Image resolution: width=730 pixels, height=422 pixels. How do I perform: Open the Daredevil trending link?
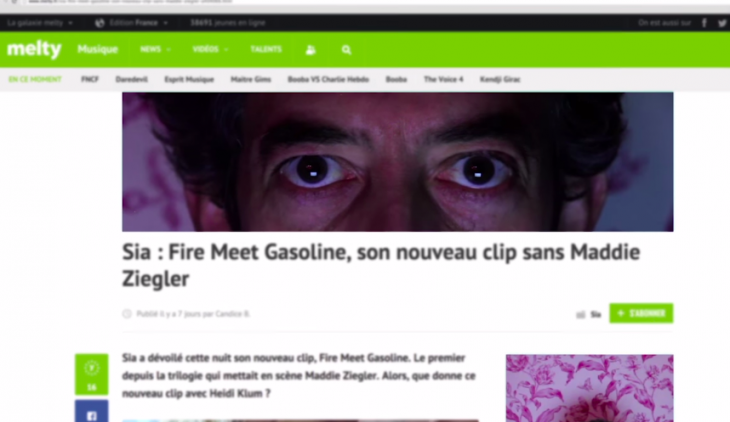(132, 79)
